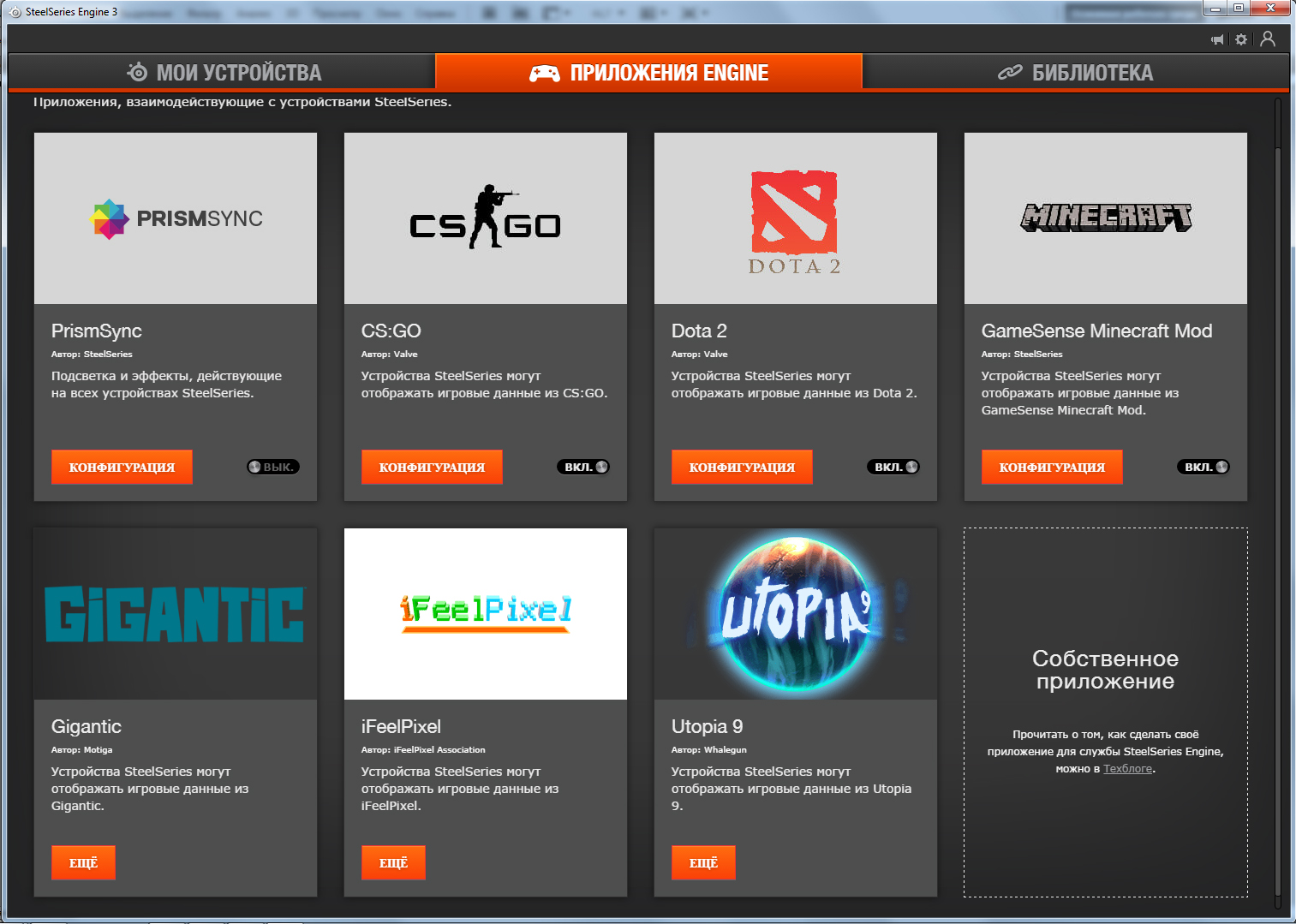Image resolution: width=1296 pixels, height=924 pixels.
Task: Click the CS:GO logo thumbnail
Action: coord(486,218)
